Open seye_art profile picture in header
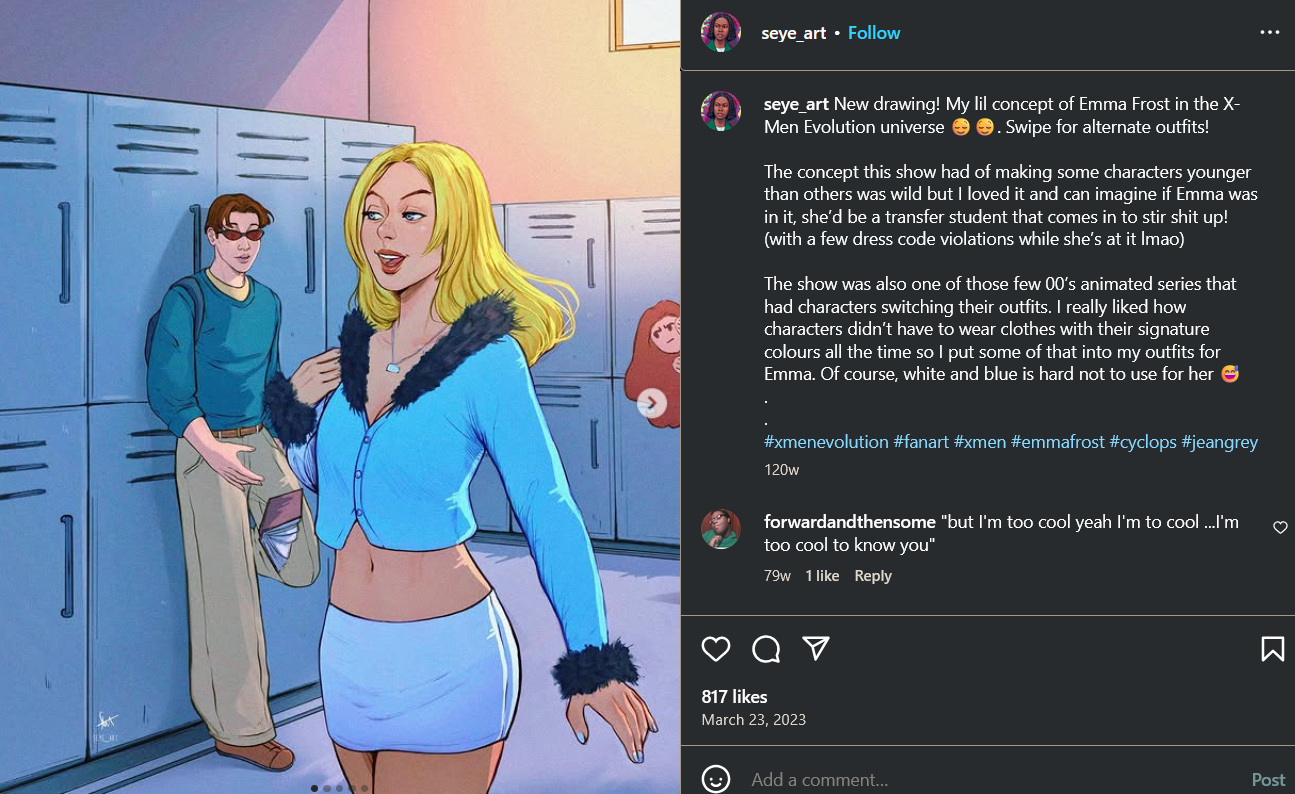 [x=721, y=33]
